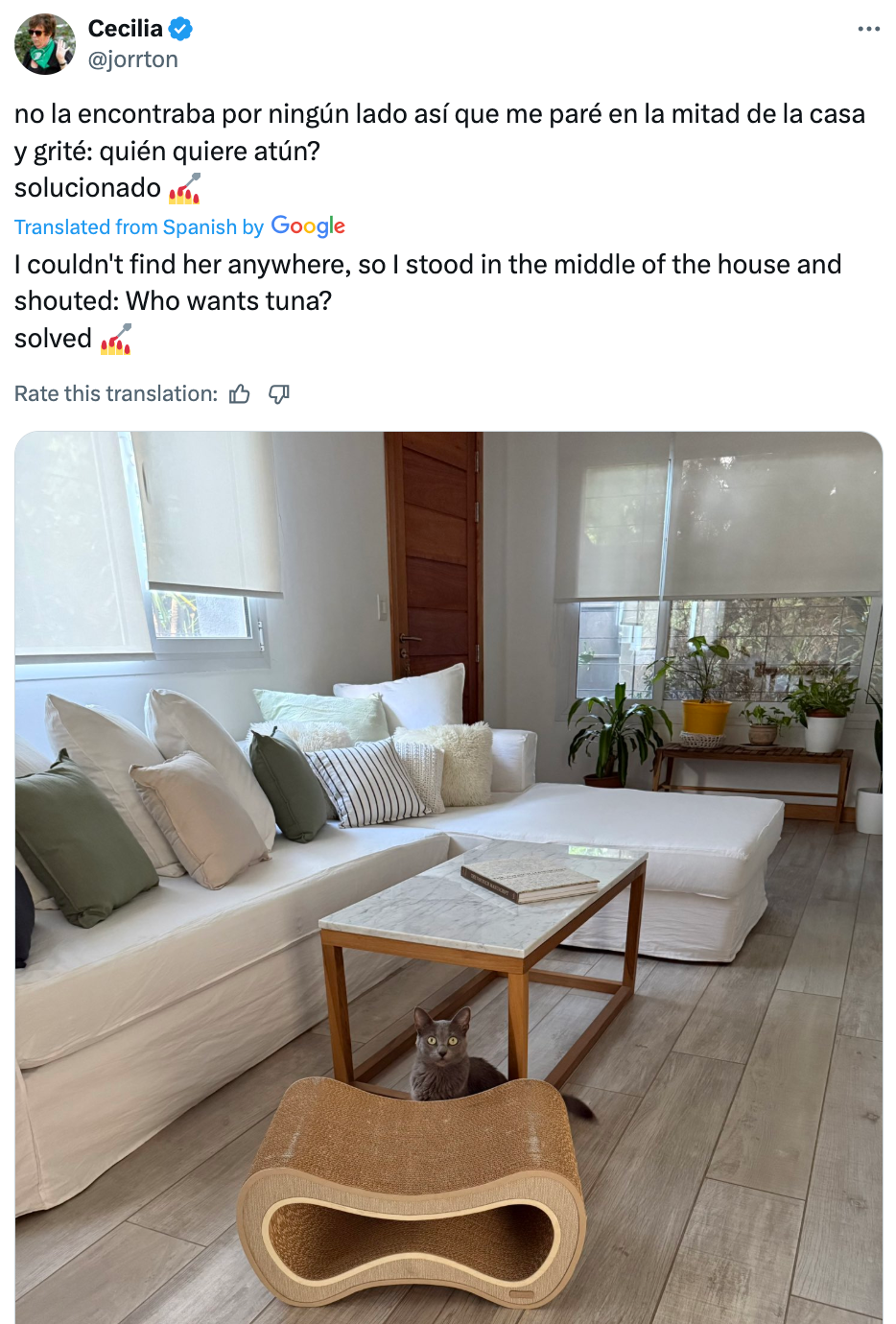896x1324 pixels.
Task: Click the "Rate this translation:" label
Action: 116,394
